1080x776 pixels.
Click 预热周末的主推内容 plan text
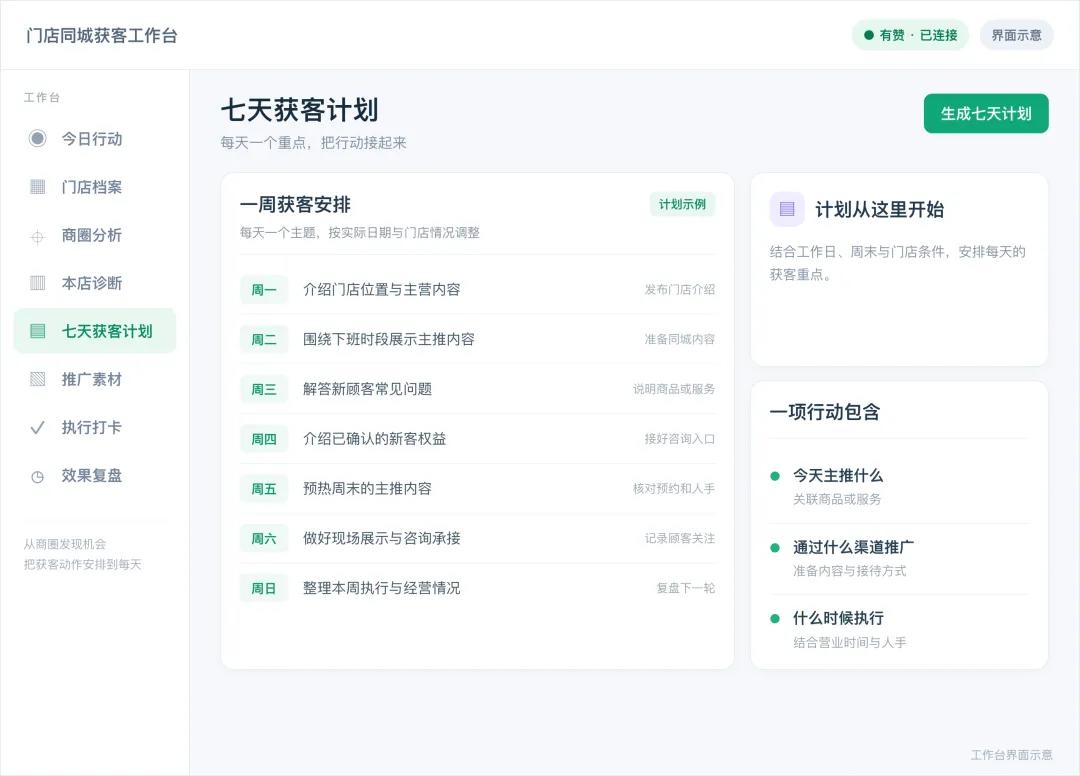click(x=367, y=489)
